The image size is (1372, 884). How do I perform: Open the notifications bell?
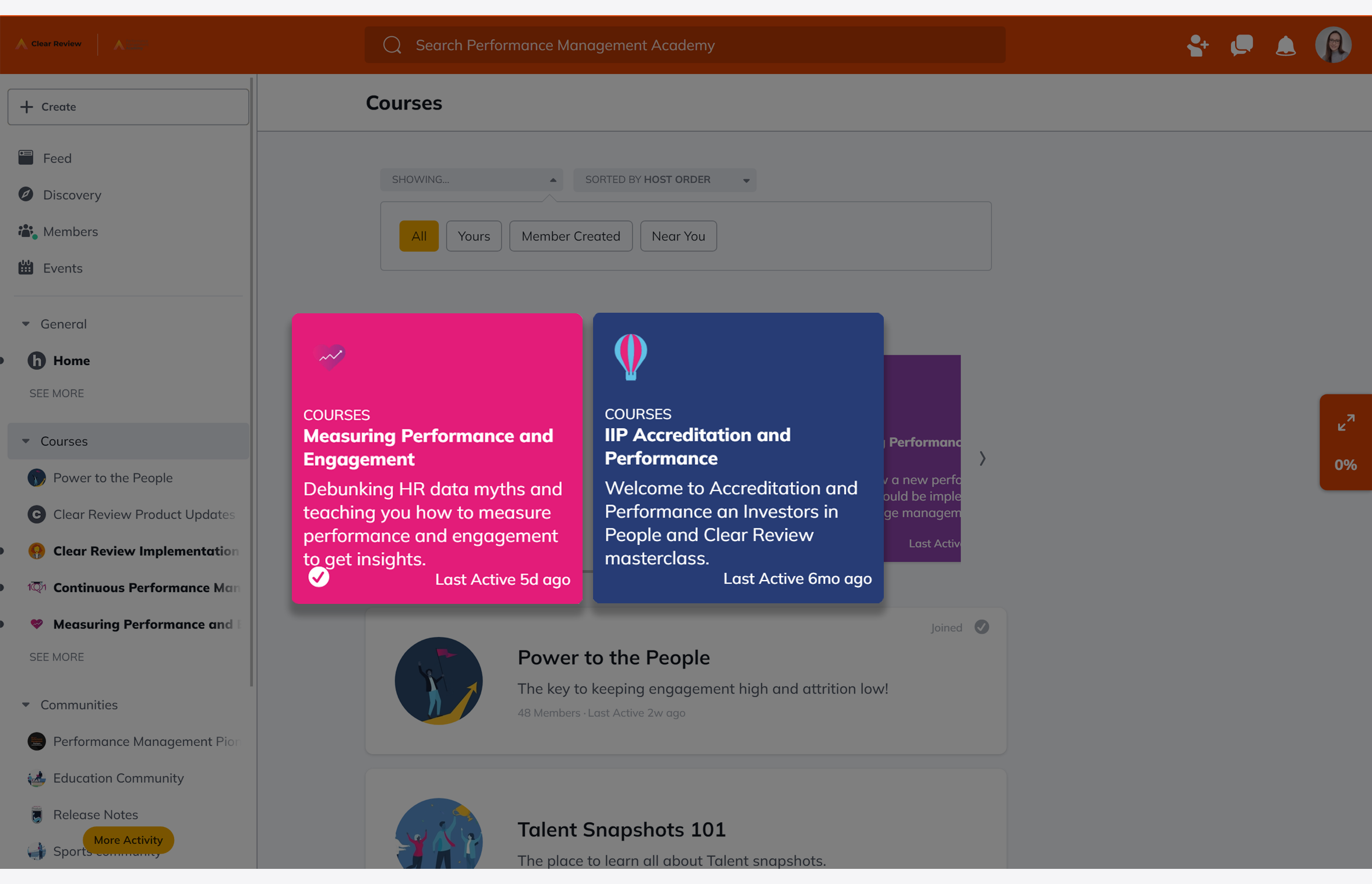(1285, 45)
